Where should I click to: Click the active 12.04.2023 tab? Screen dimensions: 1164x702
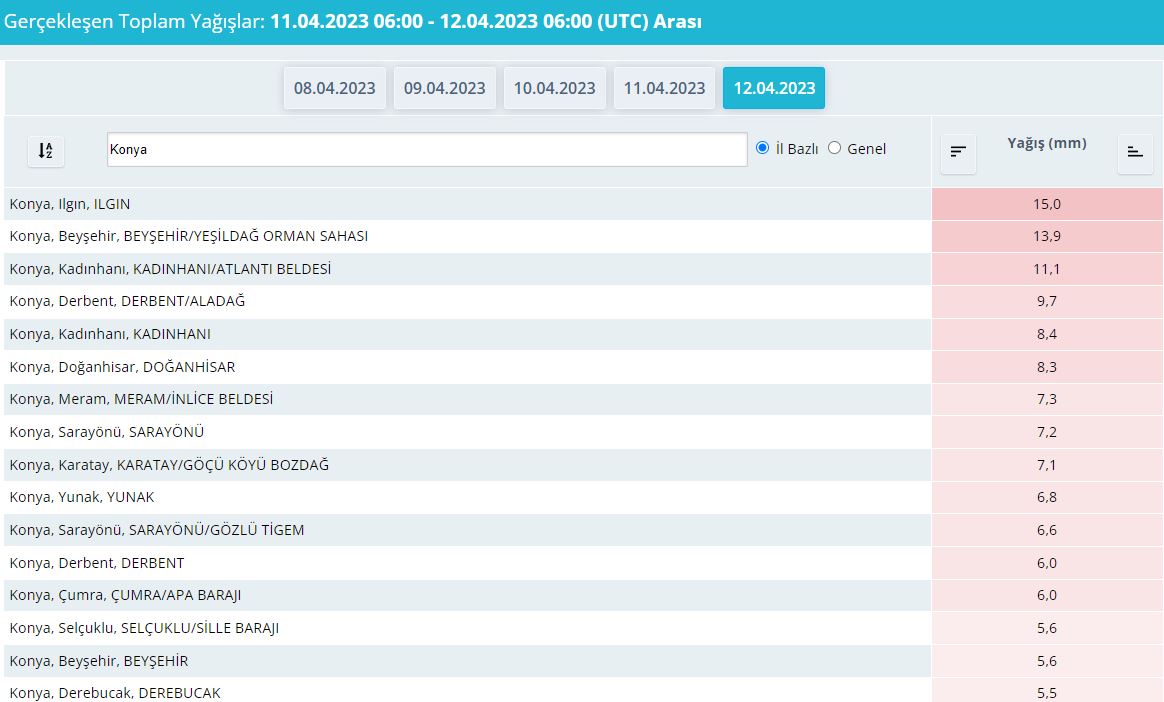coord(774,88)
